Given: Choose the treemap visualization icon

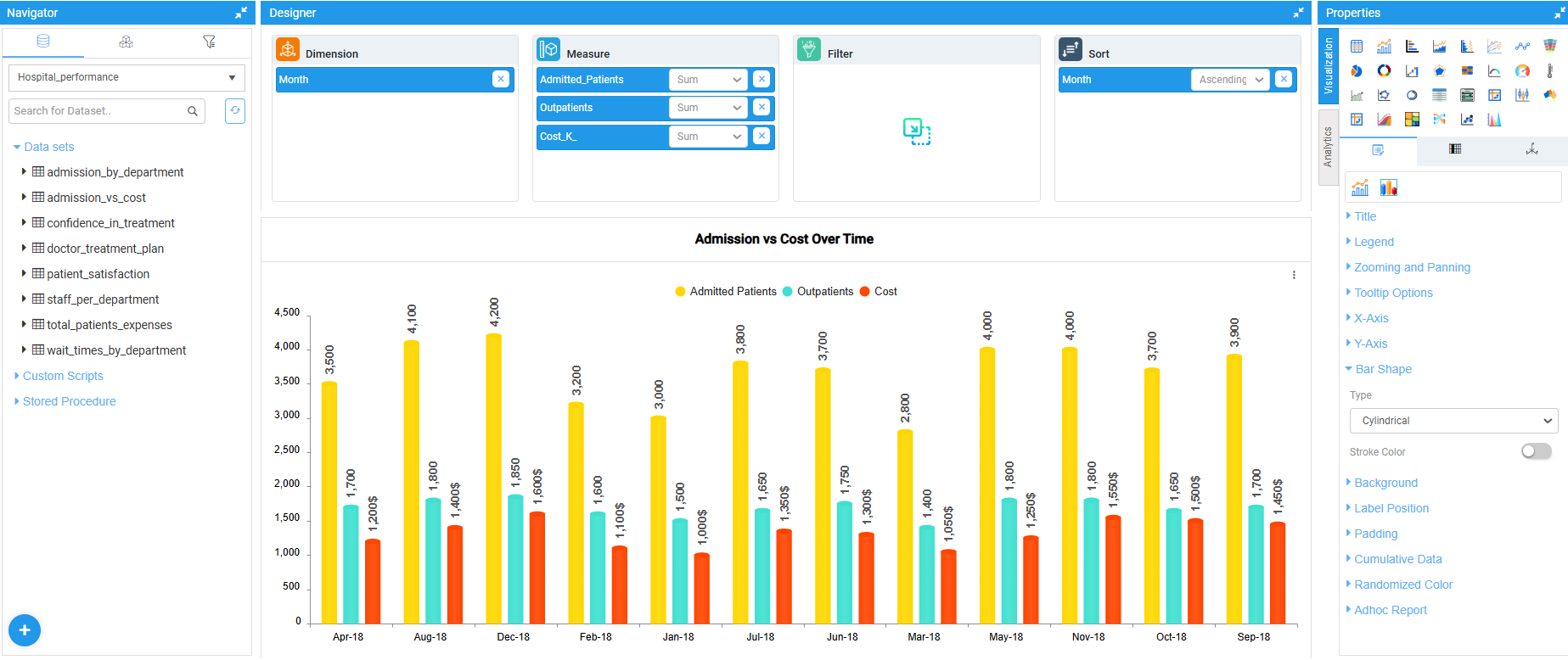Looking at the screenshot, I should 1412,120.
